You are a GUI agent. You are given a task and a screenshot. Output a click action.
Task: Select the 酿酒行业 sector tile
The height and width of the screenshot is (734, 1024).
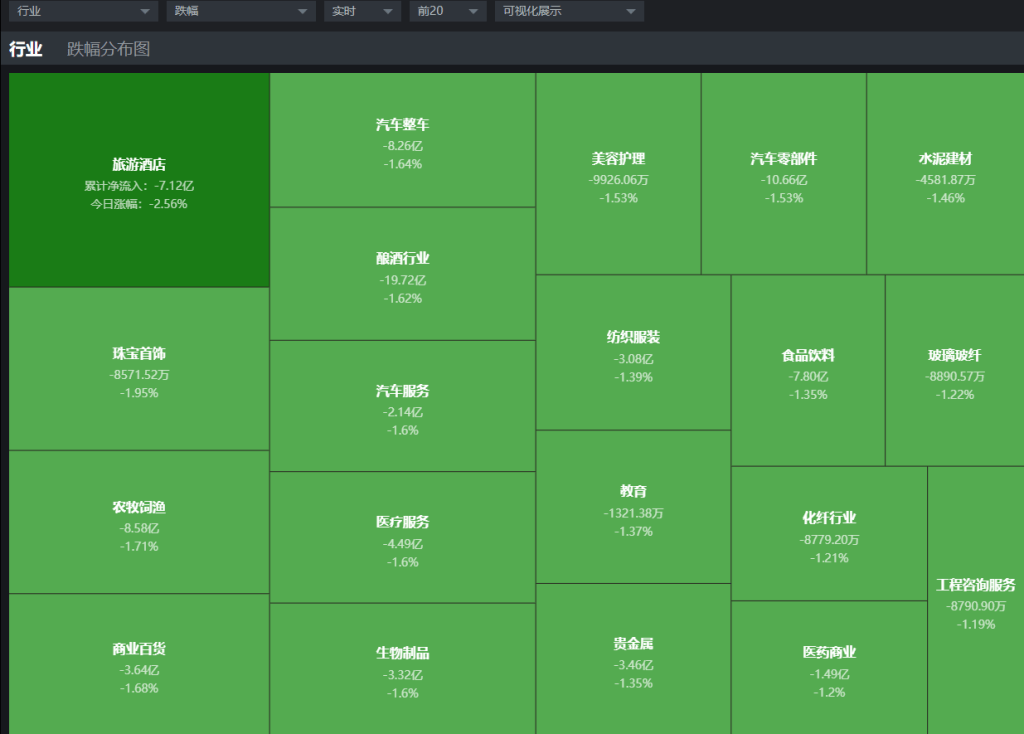(403, 275)
